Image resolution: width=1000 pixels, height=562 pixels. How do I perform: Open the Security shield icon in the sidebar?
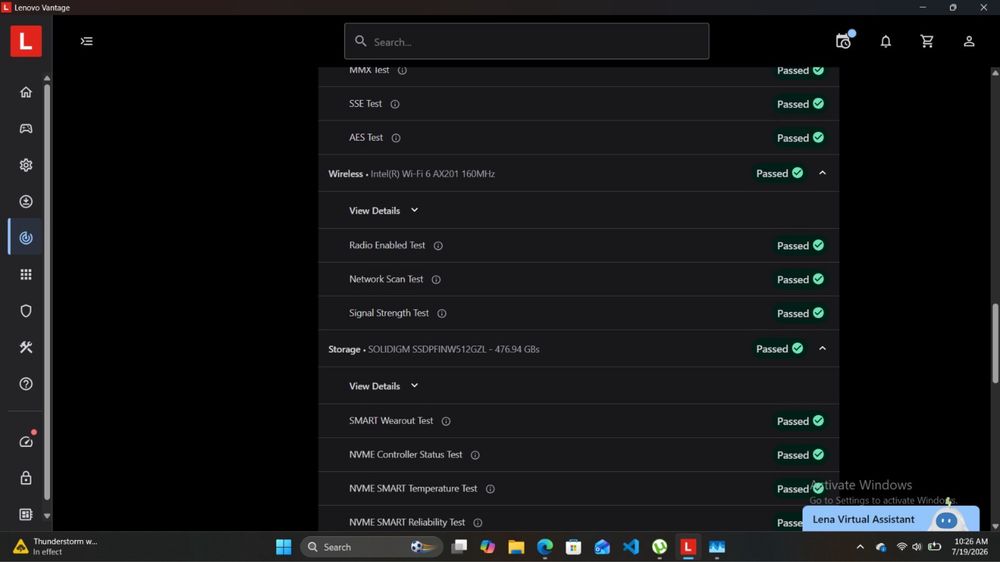(x=26, y=311)
